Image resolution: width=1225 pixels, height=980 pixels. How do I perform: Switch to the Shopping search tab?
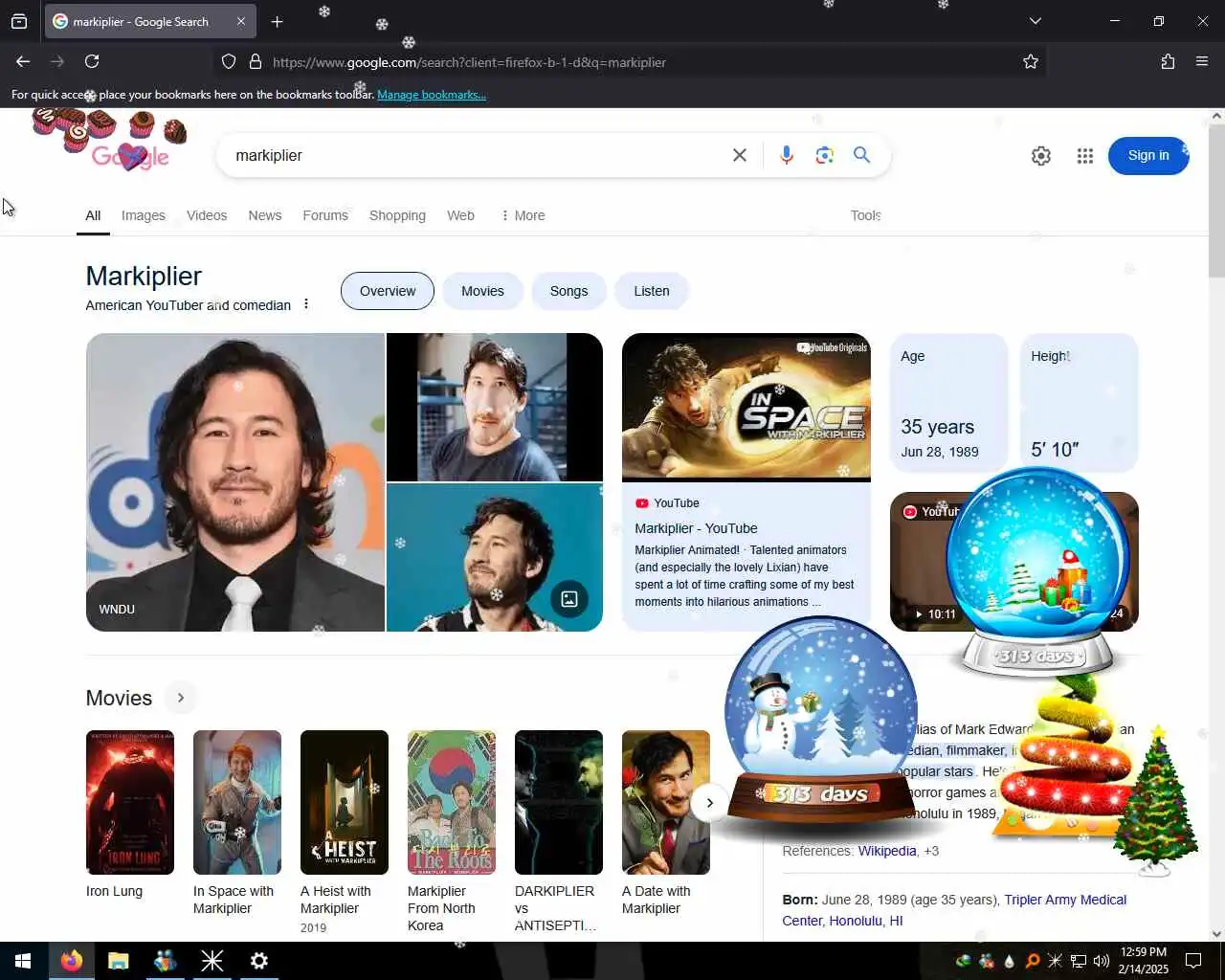tap(397, 215)
